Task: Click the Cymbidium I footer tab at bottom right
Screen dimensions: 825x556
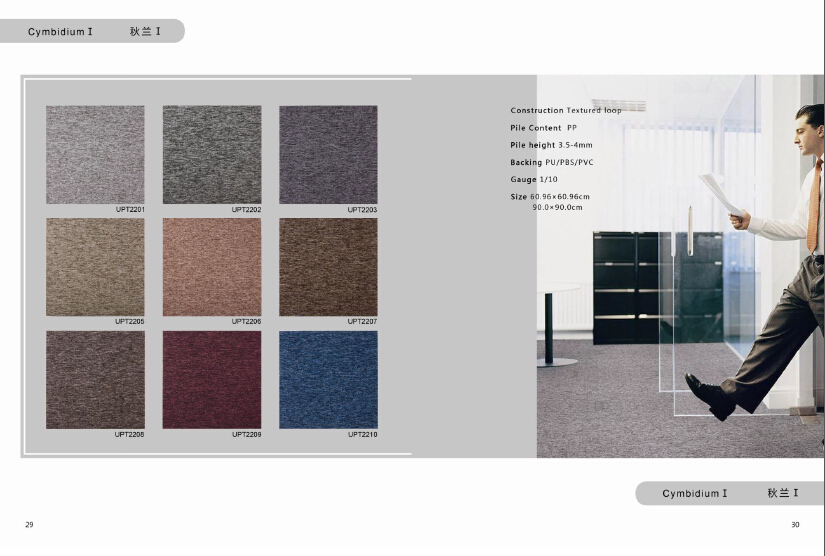Action: coord(729,493)
